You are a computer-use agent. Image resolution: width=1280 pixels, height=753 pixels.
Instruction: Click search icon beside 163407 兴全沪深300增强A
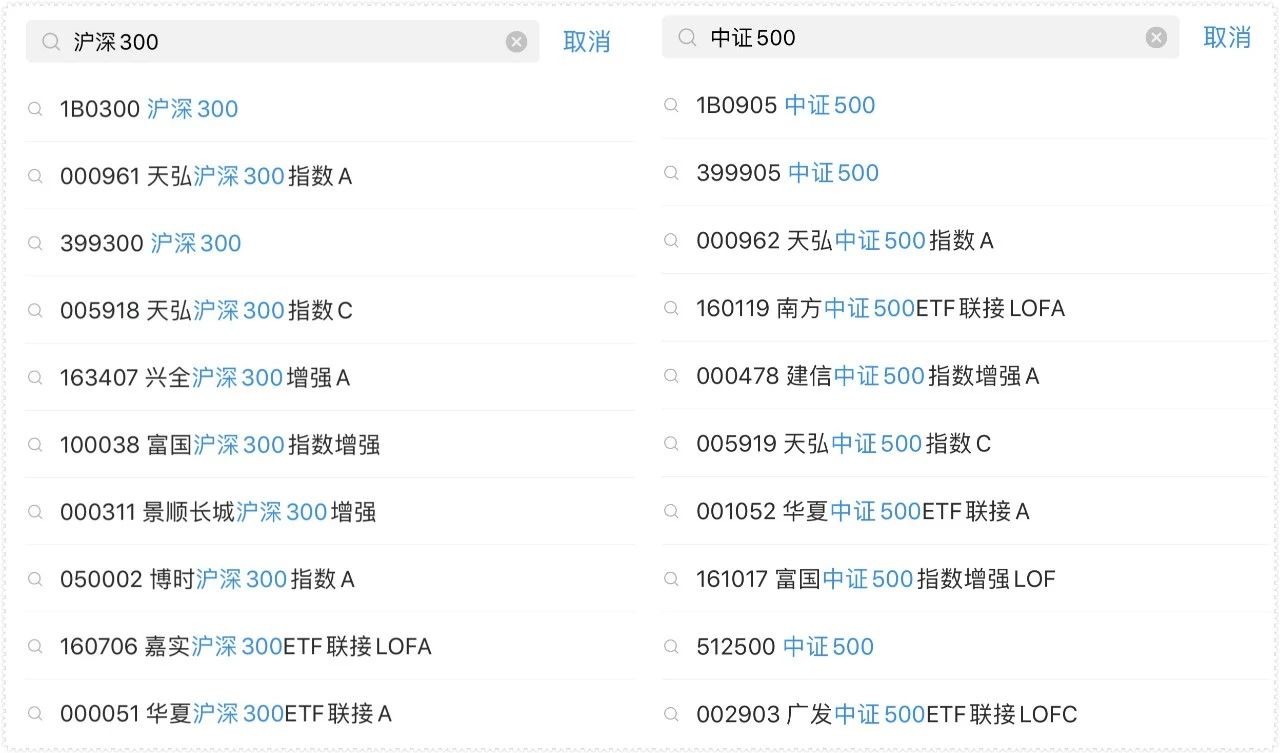(35, 378)
